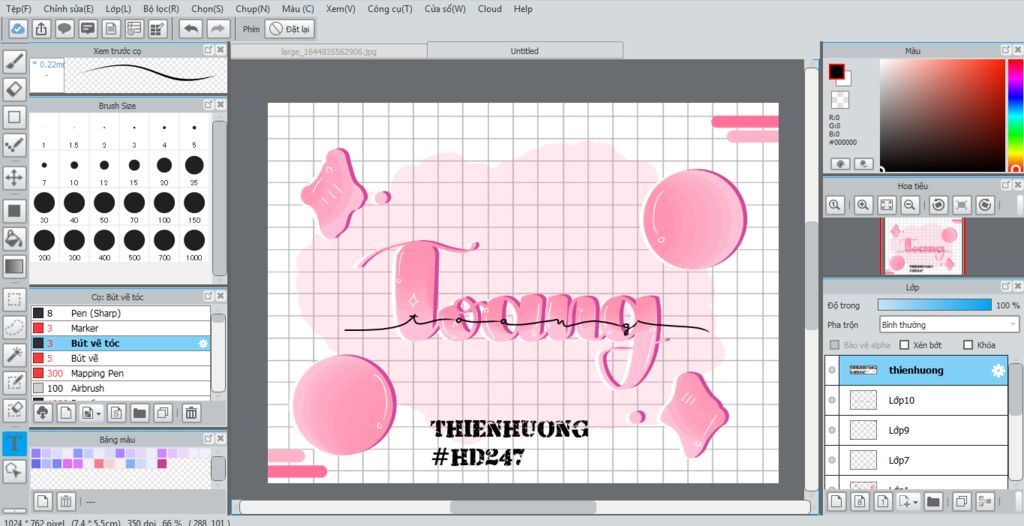
Task: Select the Lasso selection tool
Action: pos(14,327)
